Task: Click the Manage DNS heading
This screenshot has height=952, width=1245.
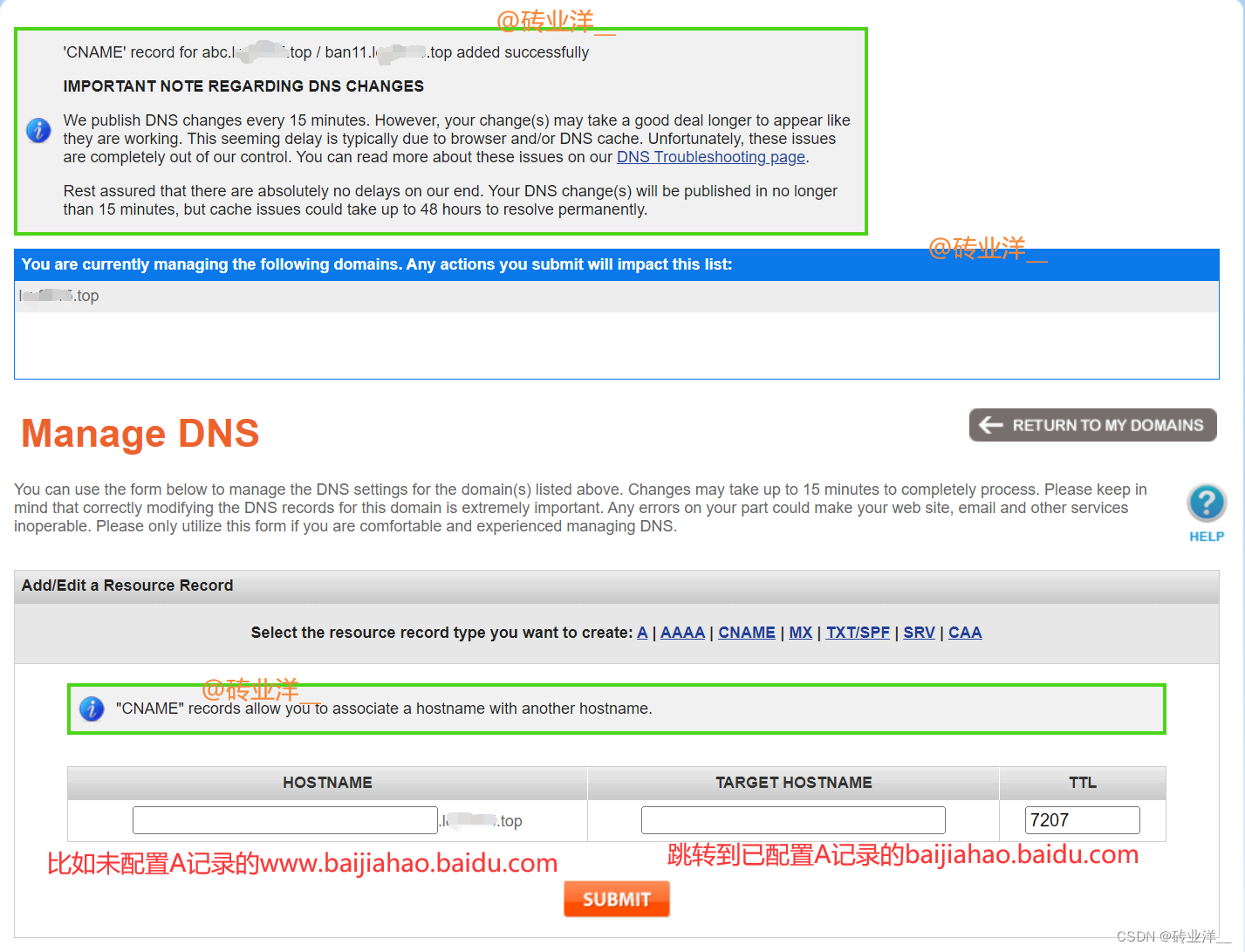Action: point(140,434)
